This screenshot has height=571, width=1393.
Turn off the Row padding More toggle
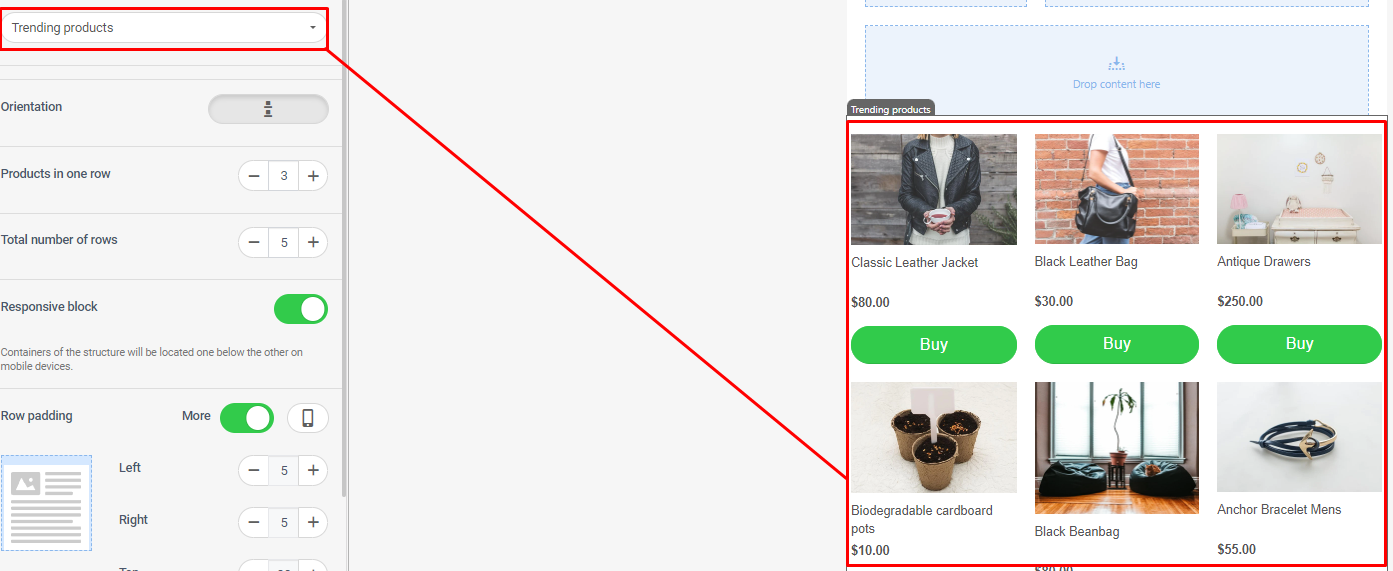[x=247, y=418]
